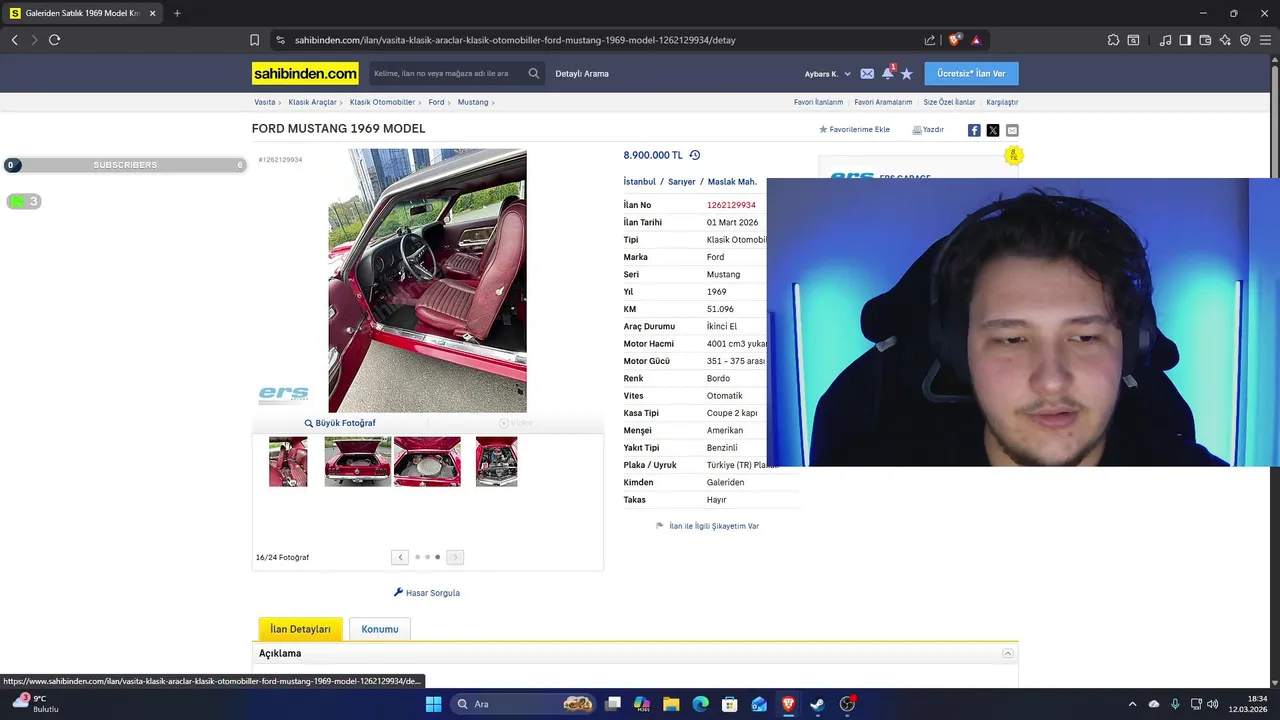1280x720 pixels.
Task: Select the third thumbnail pagination dot
Action: [x=437, y=557]
